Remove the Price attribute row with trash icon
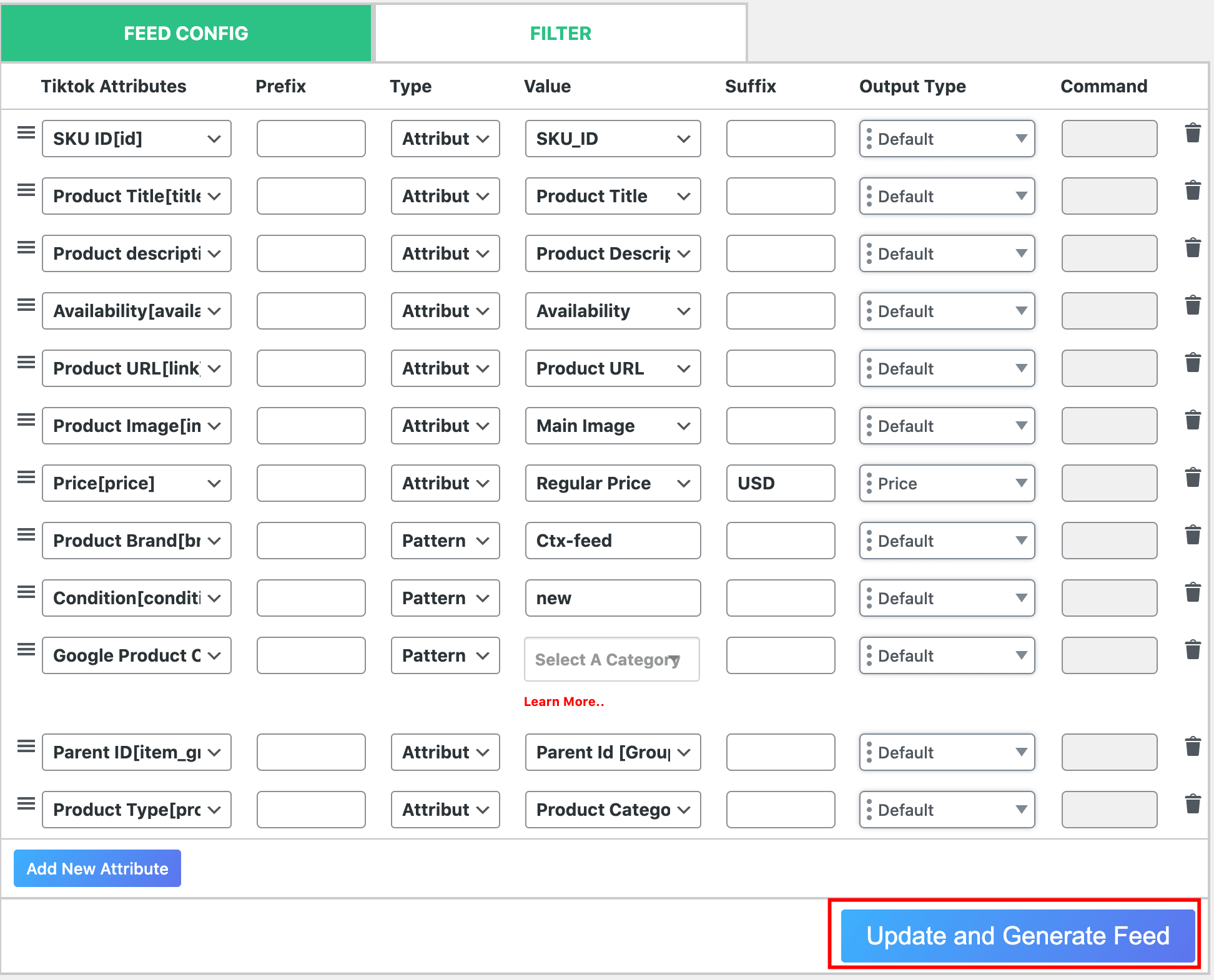The width and height of the screenshot is (1214, 980). [x=1193, y=477]
